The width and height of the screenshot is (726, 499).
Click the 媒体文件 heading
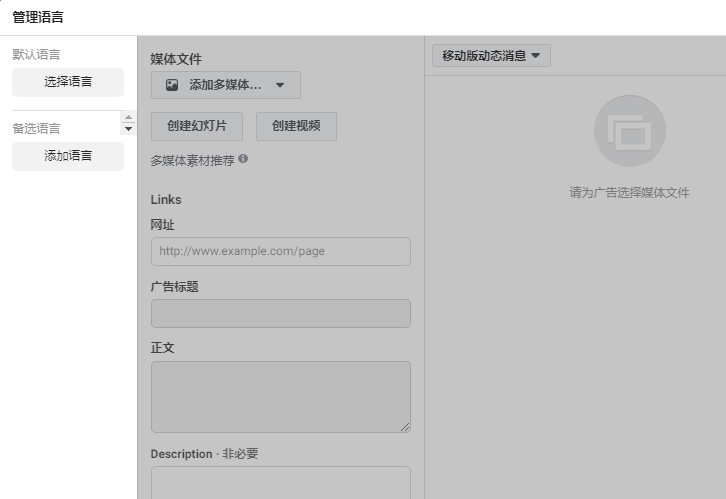176,59
